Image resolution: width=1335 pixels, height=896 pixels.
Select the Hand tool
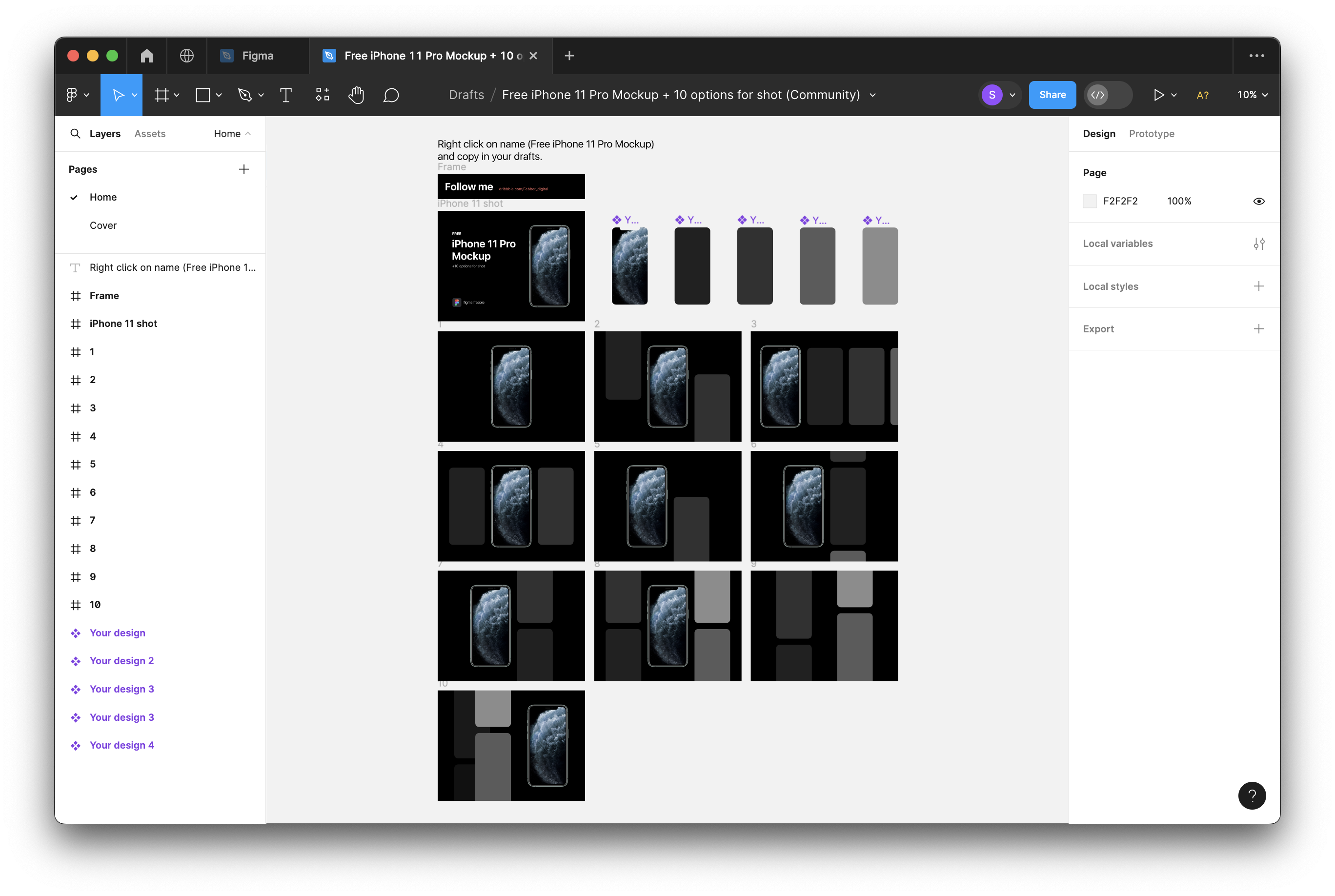pyautogui.click(x=356, y=95)
